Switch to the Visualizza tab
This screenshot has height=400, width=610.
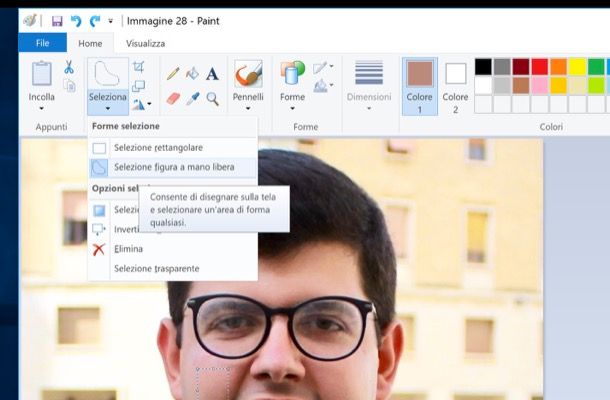point(145,44)
